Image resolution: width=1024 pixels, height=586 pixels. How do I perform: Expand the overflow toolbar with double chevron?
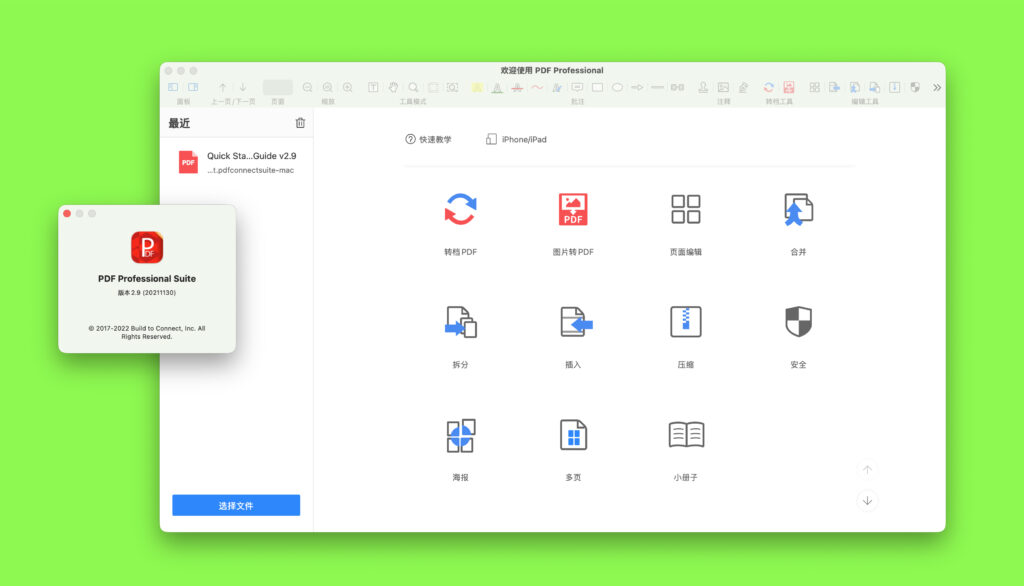[936, 87]
